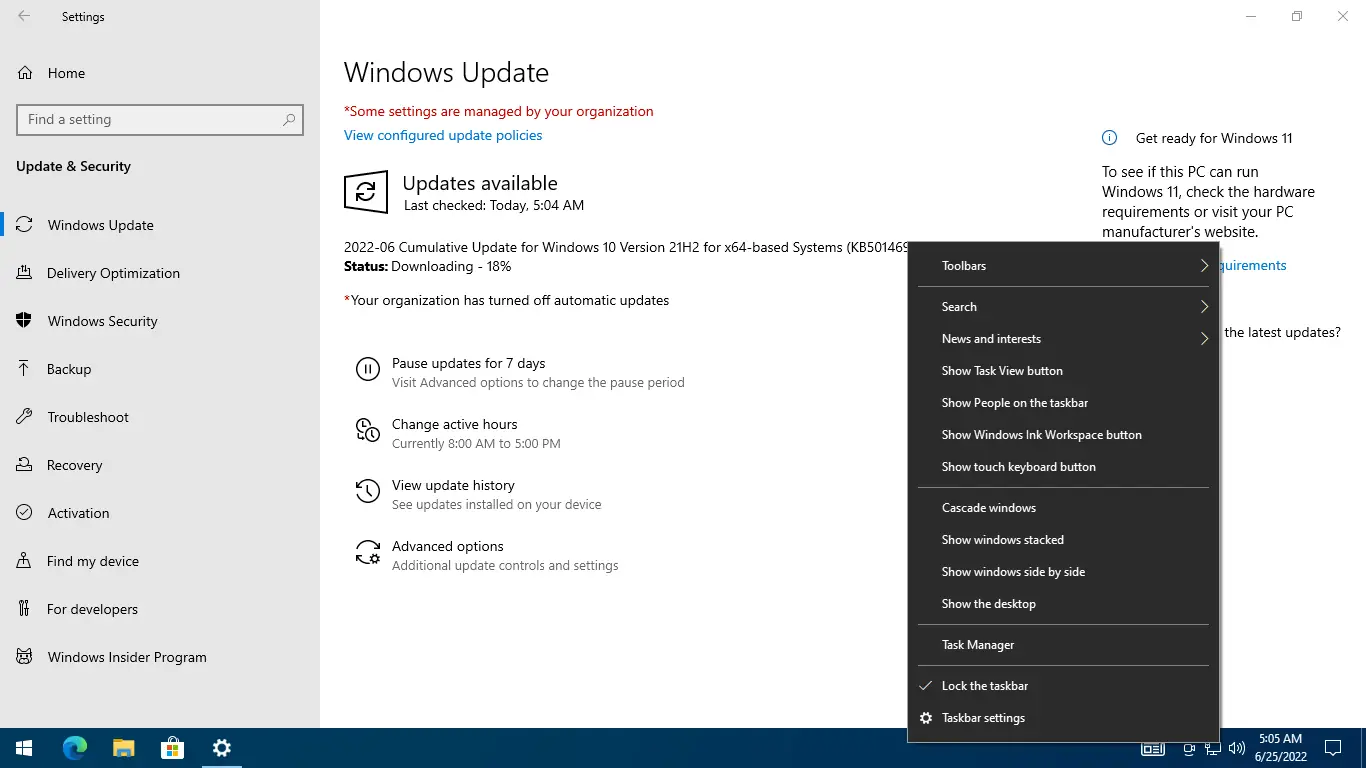
Task: Open Delivery Optimization settings
Action: coord(160,273)
